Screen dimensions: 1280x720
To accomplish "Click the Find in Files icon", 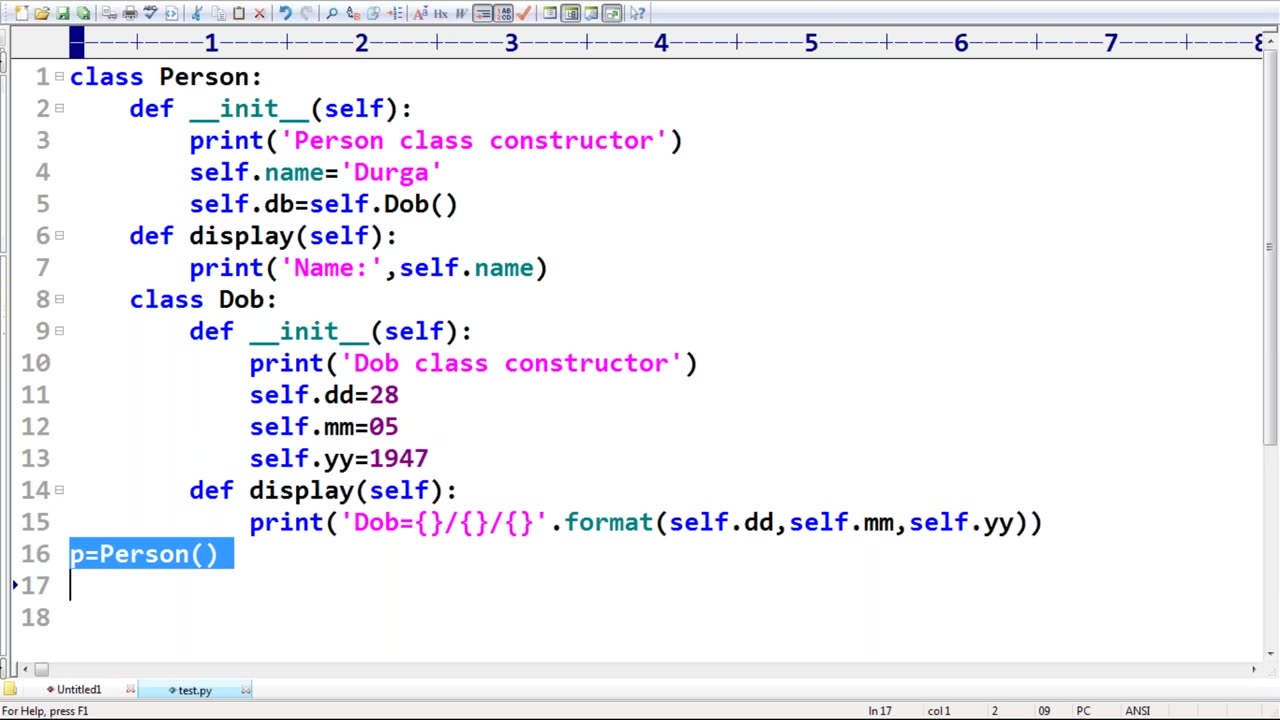I will click(x=372, y=13).
